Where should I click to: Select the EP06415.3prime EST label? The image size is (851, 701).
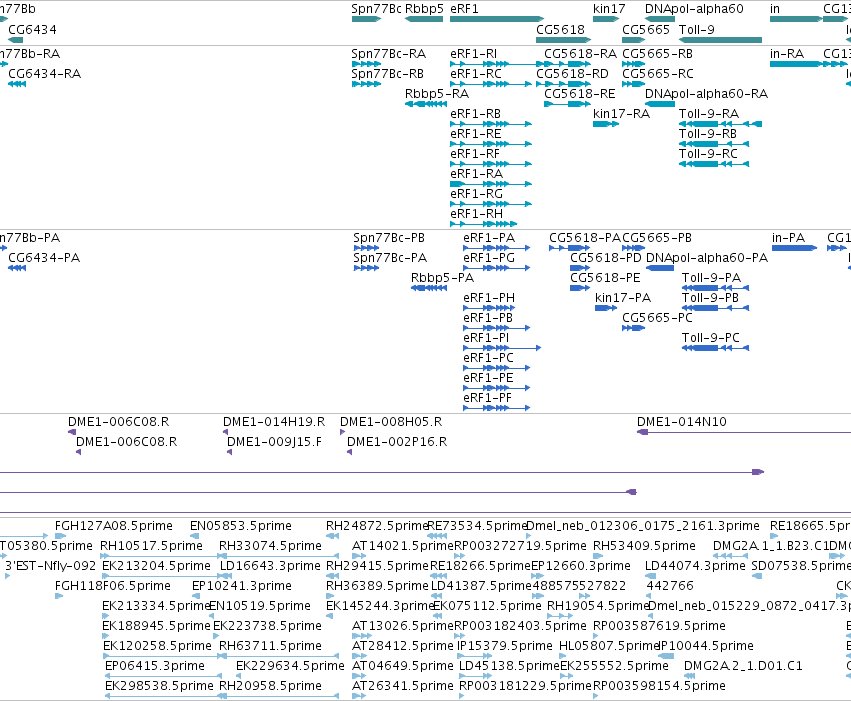click(154, 666)
